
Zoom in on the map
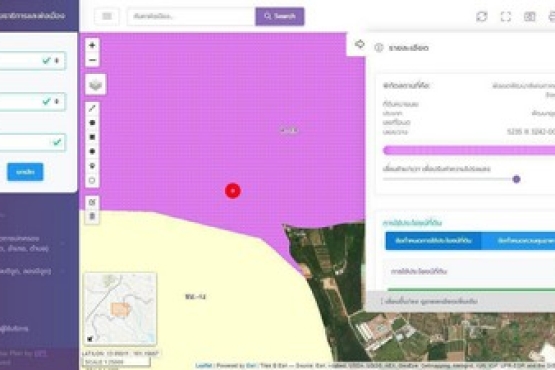[92, 45]
